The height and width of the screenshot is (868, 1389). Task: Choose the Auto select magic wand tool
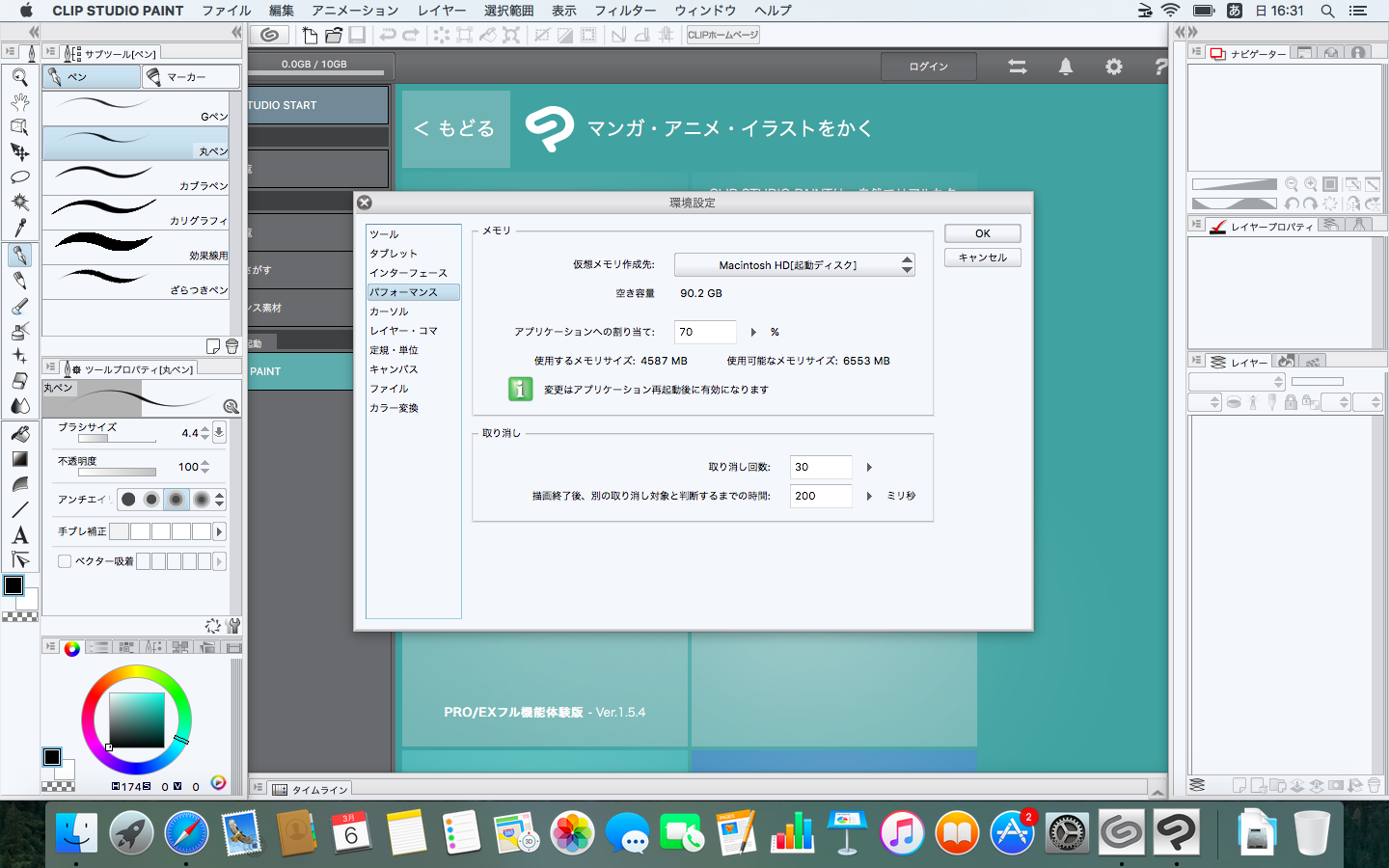(19, 203)
